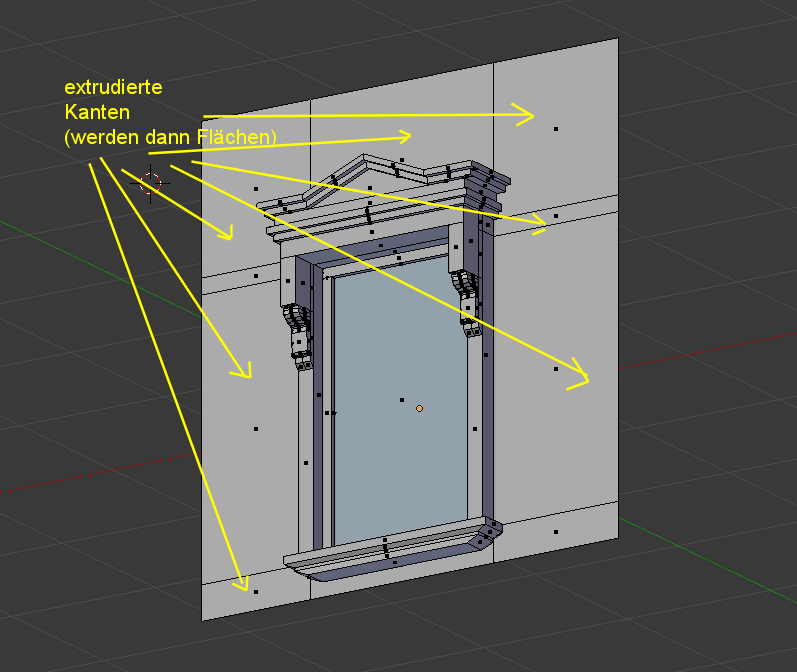797x672 pixels.
Task: Click the red-white 3D cursor crosshair
Action: tap(150, 184)
